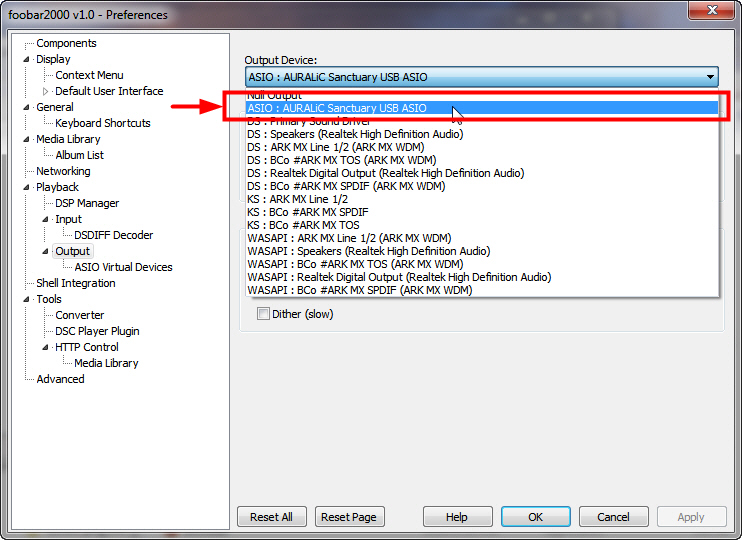The width and height of the screenshot is (742, 540).
Task: Expand Default User Interface node
Action: point(45,91)
